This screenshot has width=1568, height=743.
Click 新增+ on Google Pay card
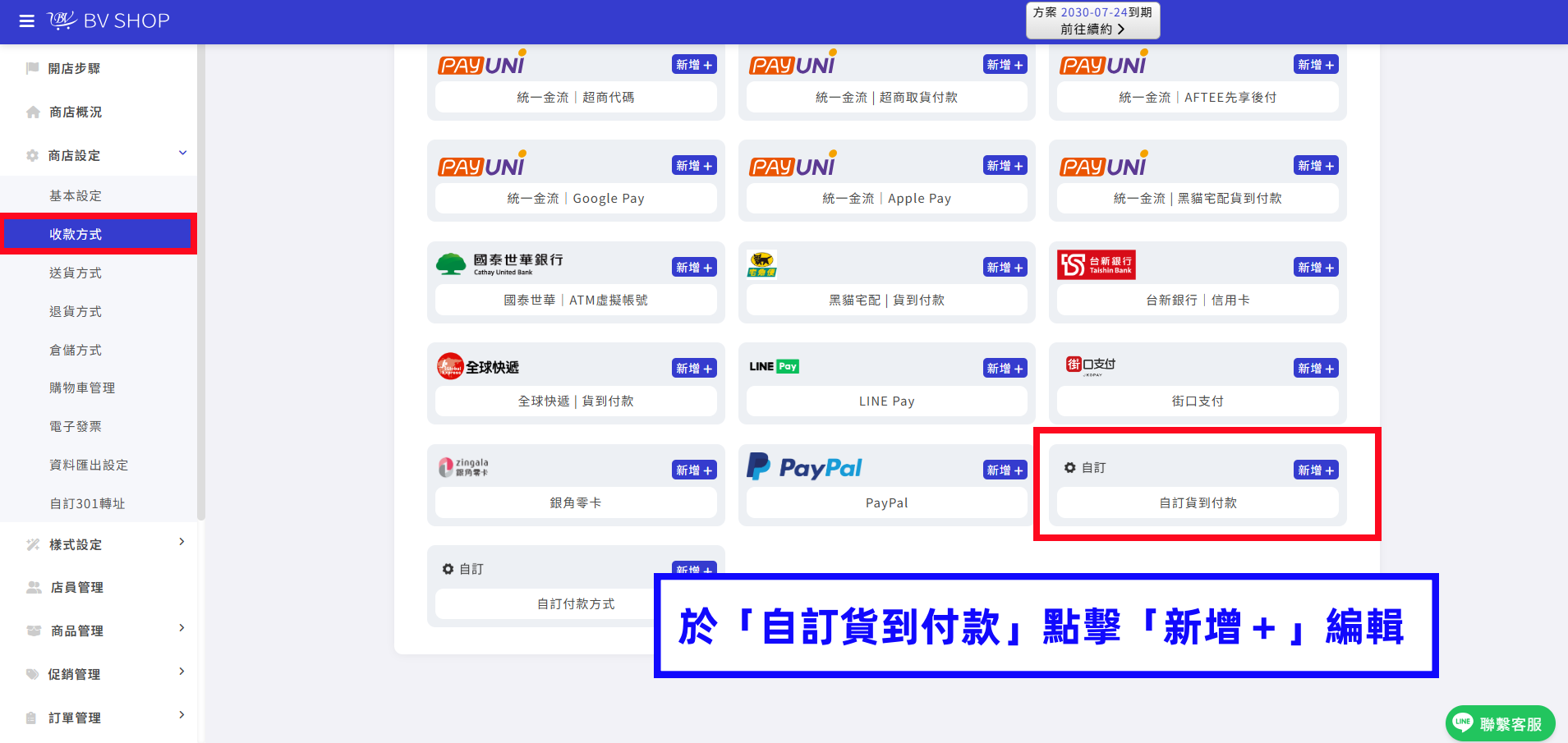[x=694, y=165]
